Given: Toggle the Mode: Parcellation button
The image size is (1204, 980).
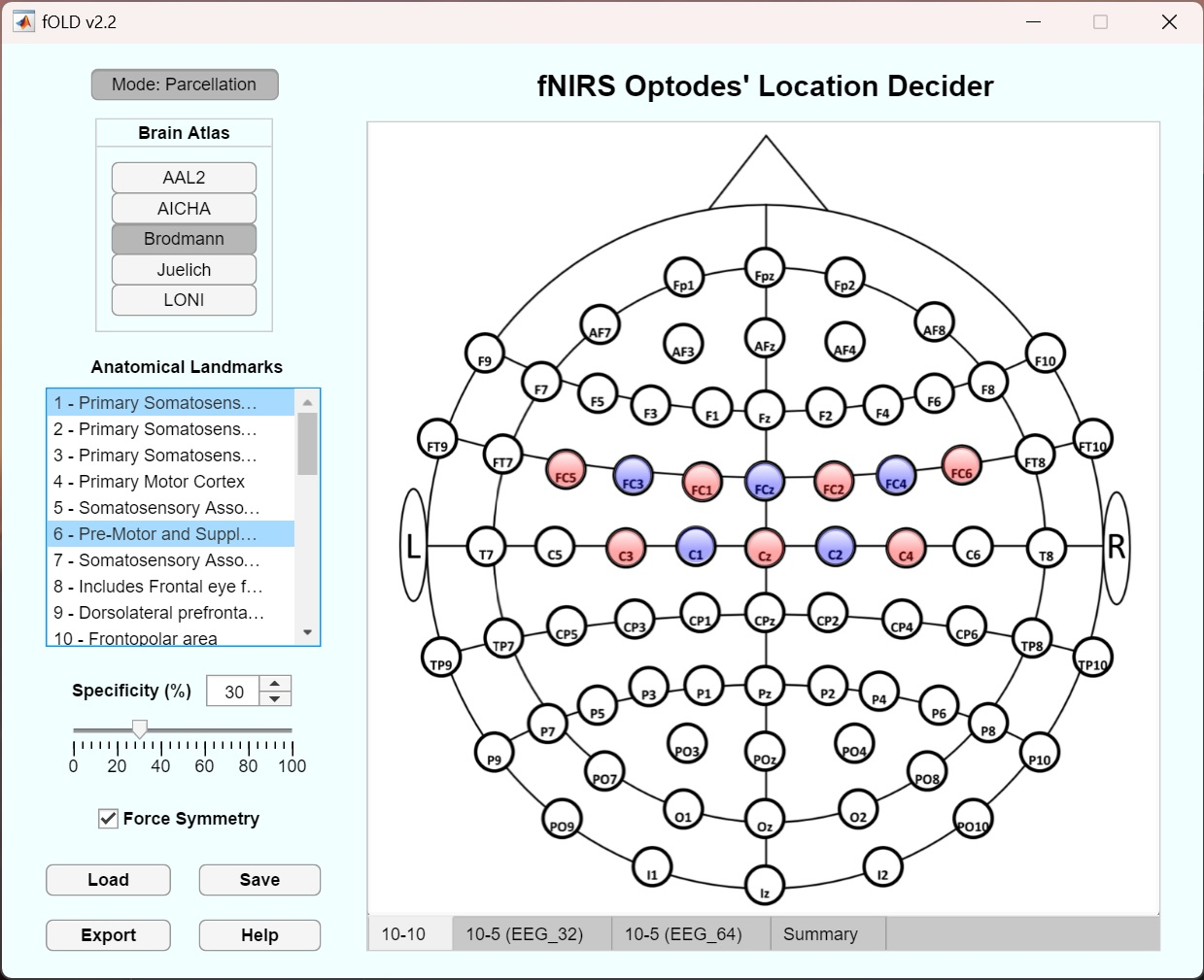Looking at the screenshot, I should pyautogui.click(x=185, y=84).
